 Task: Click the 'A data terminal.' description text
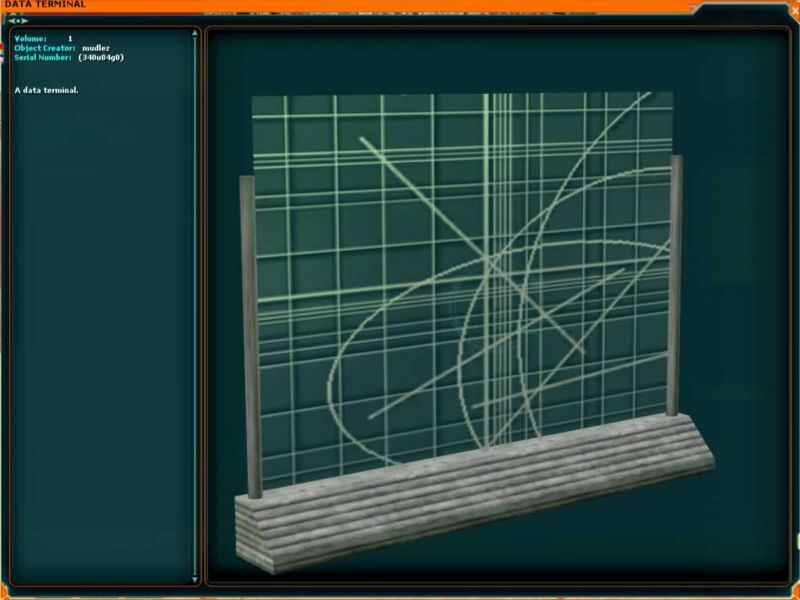point(46,90)
